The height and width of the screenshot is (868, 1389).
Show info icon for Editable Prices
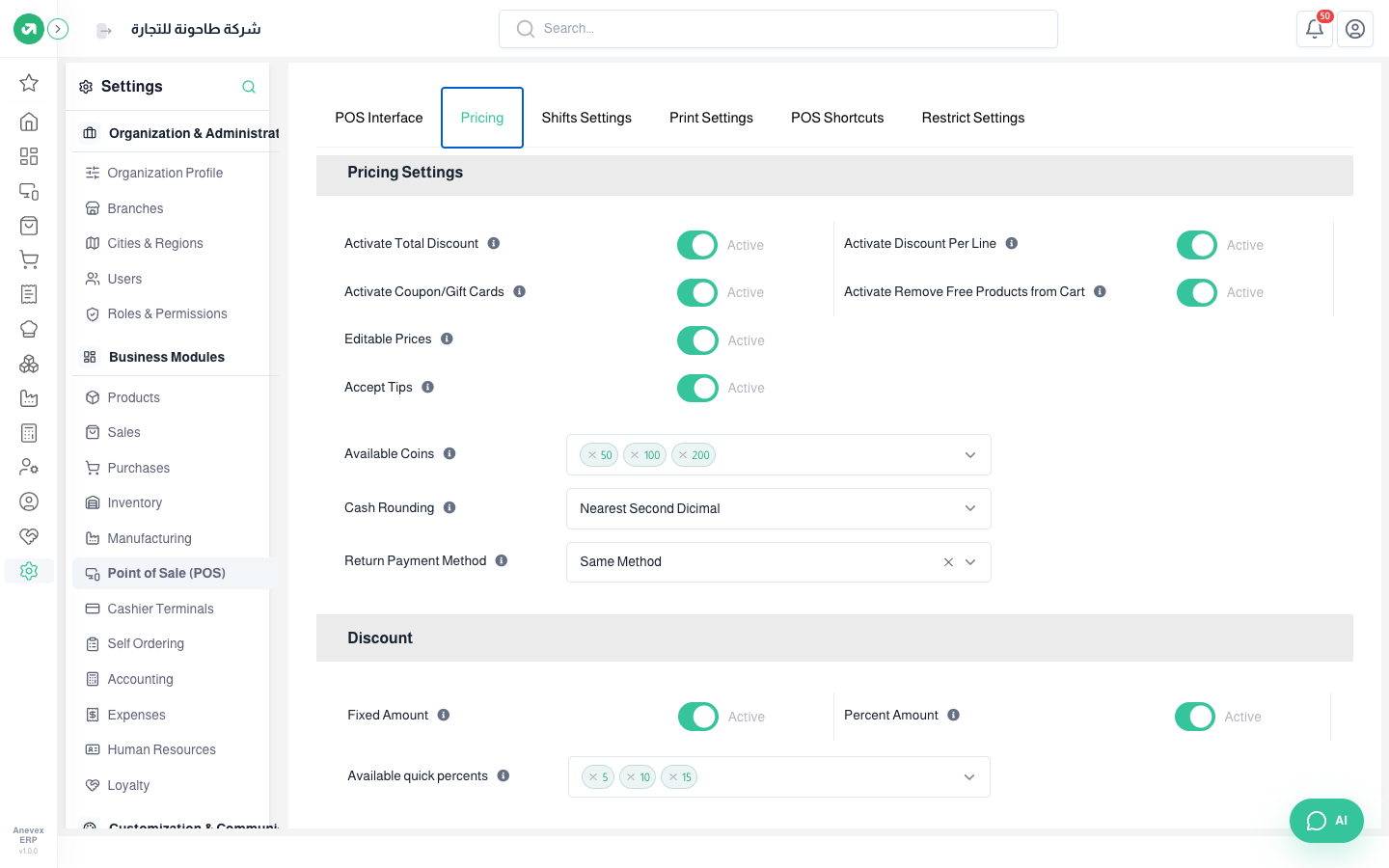[x=447, y=339]
